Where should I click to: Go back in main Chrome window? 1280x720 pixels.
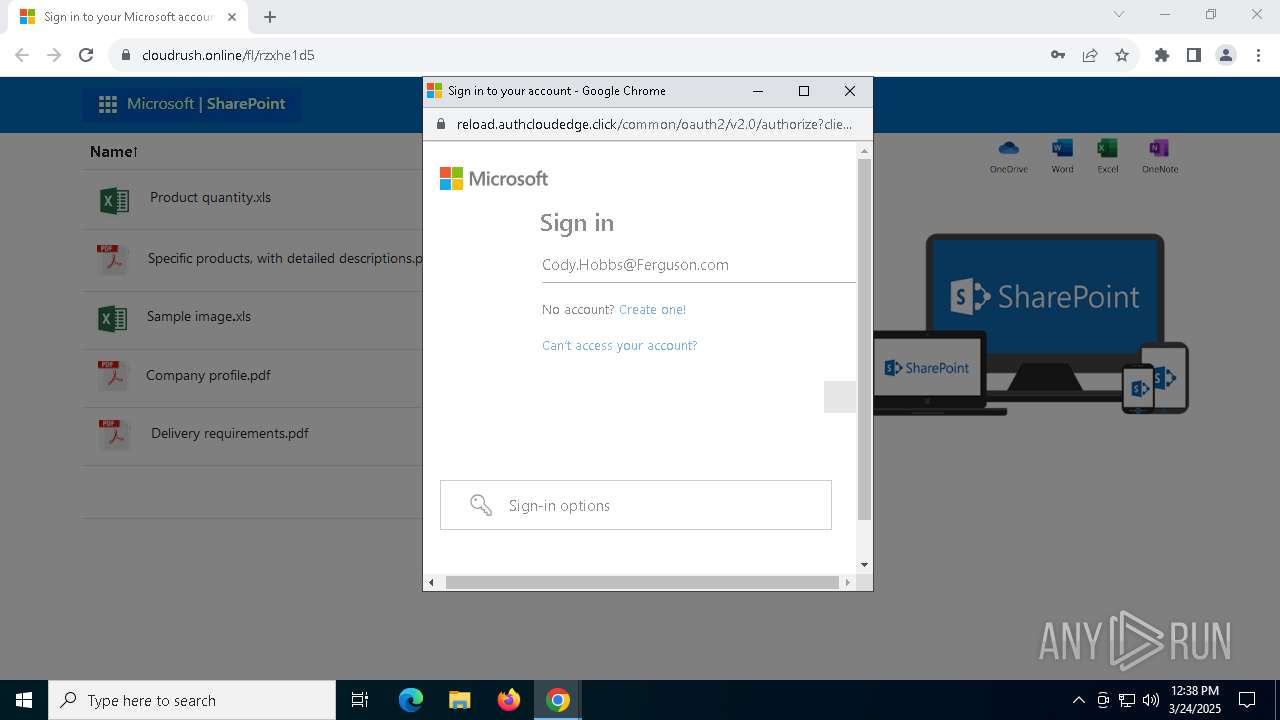(22, 55)
